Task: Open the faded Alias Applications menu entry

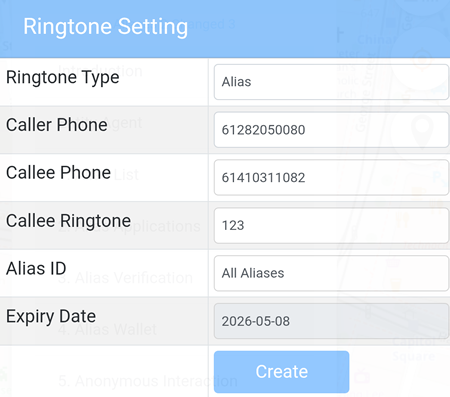Action: [x=129, y=226]
